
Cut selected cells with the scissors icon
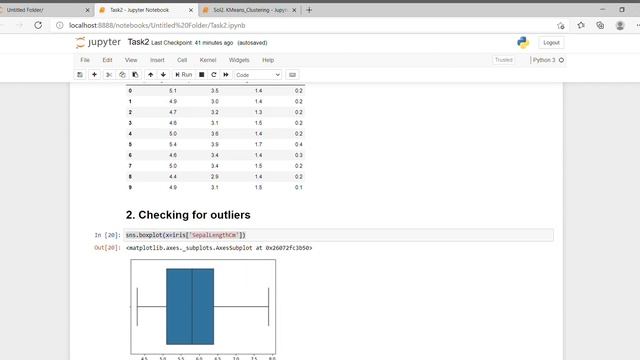coord(109,75)
